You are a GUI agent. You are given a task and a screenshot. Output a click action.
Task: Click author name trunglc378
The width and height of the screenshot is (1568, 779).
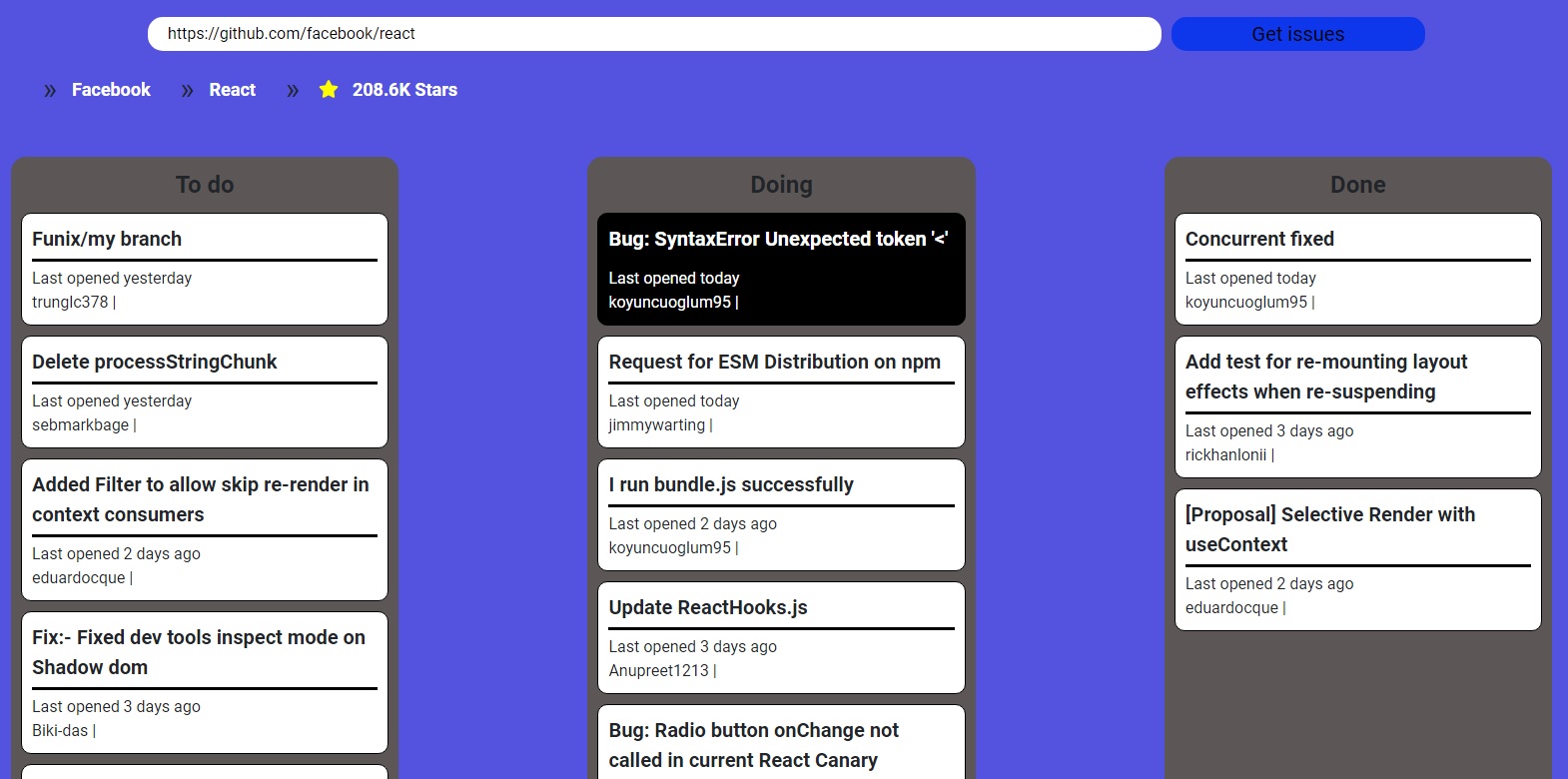(x=70, y=302)
